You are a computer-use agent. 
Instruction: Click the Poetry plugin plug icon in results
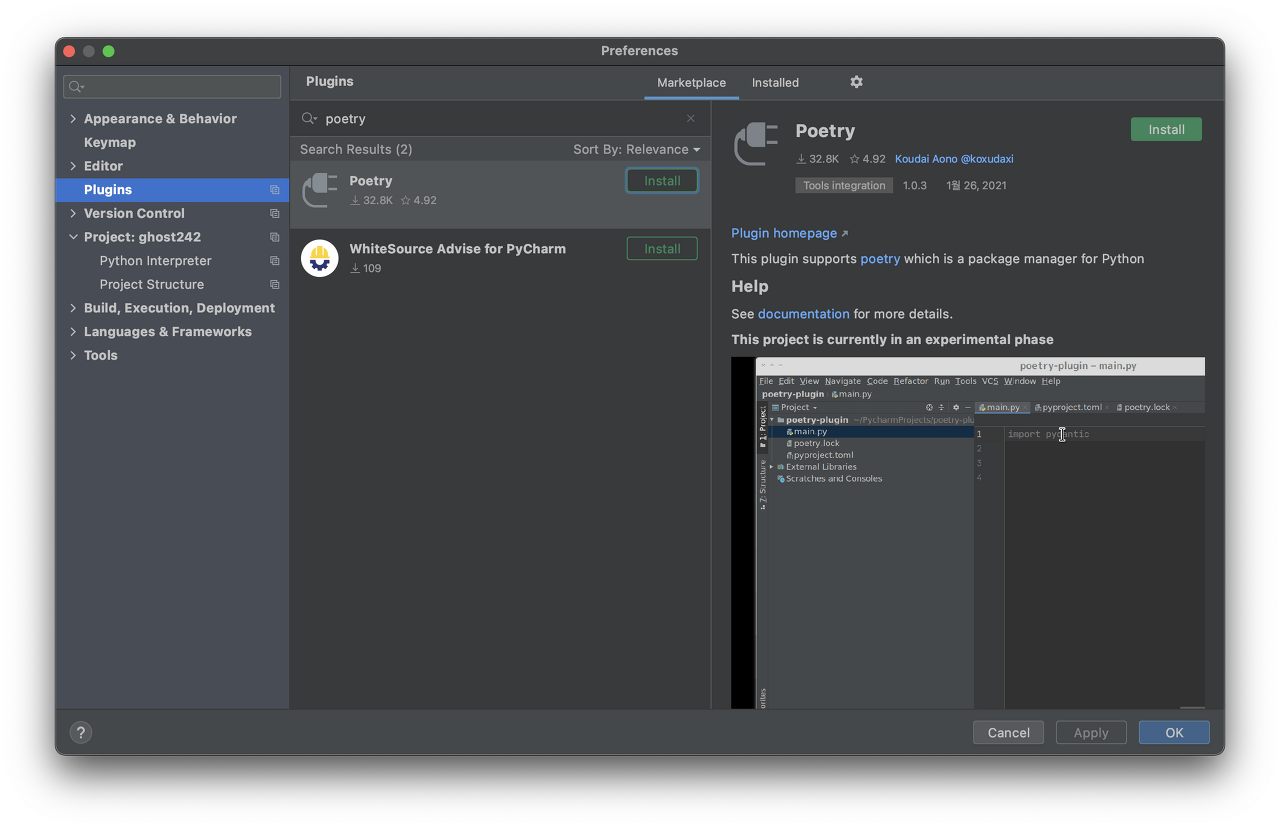pos(320,190)
